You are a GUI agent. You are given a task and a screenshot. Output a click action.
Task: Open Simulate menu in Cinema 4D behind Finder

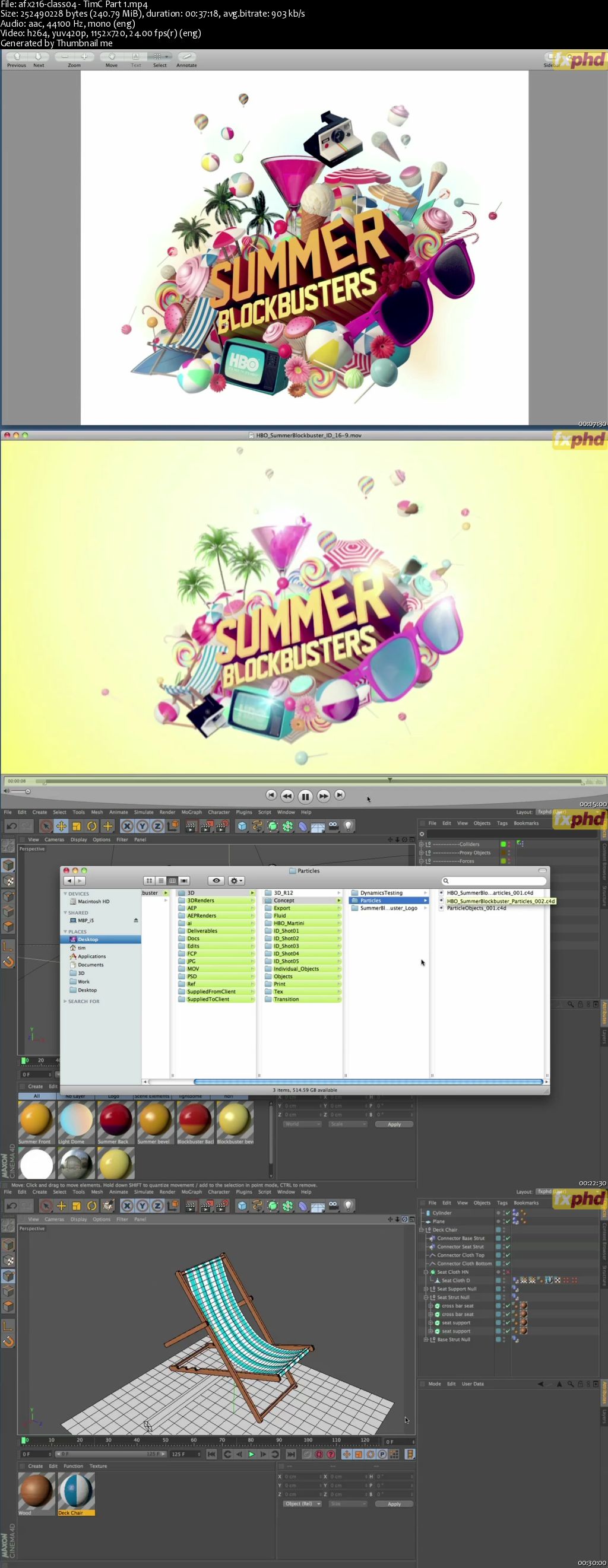[144, 812]
